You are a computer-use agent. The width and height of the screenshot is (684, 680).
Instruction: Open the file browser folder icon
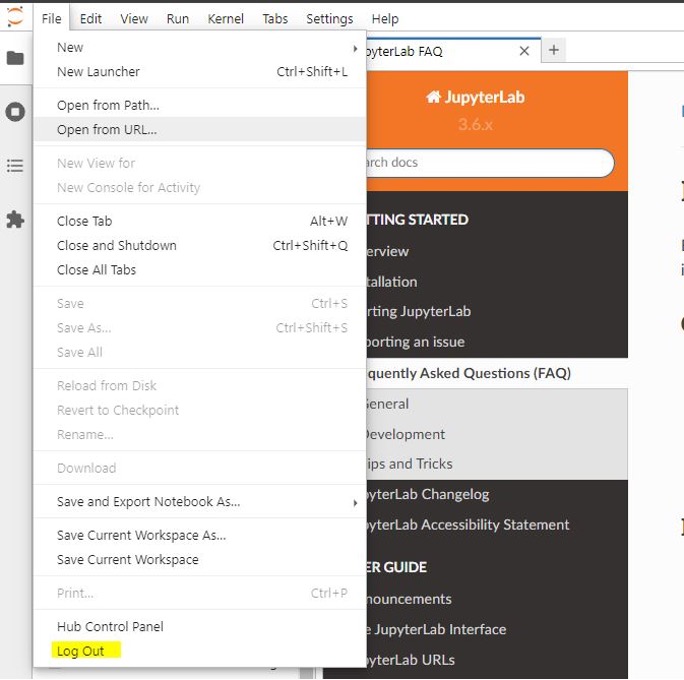15,58
